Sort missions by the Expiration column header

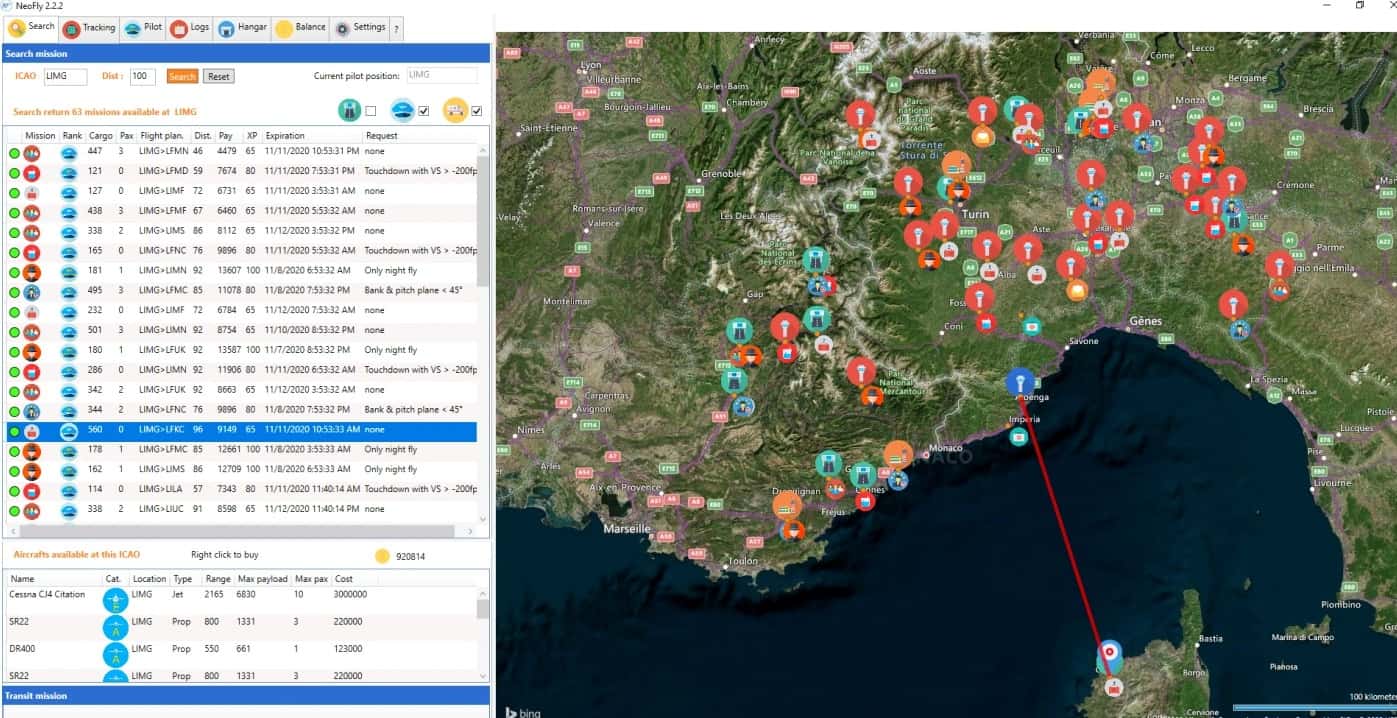285,135
